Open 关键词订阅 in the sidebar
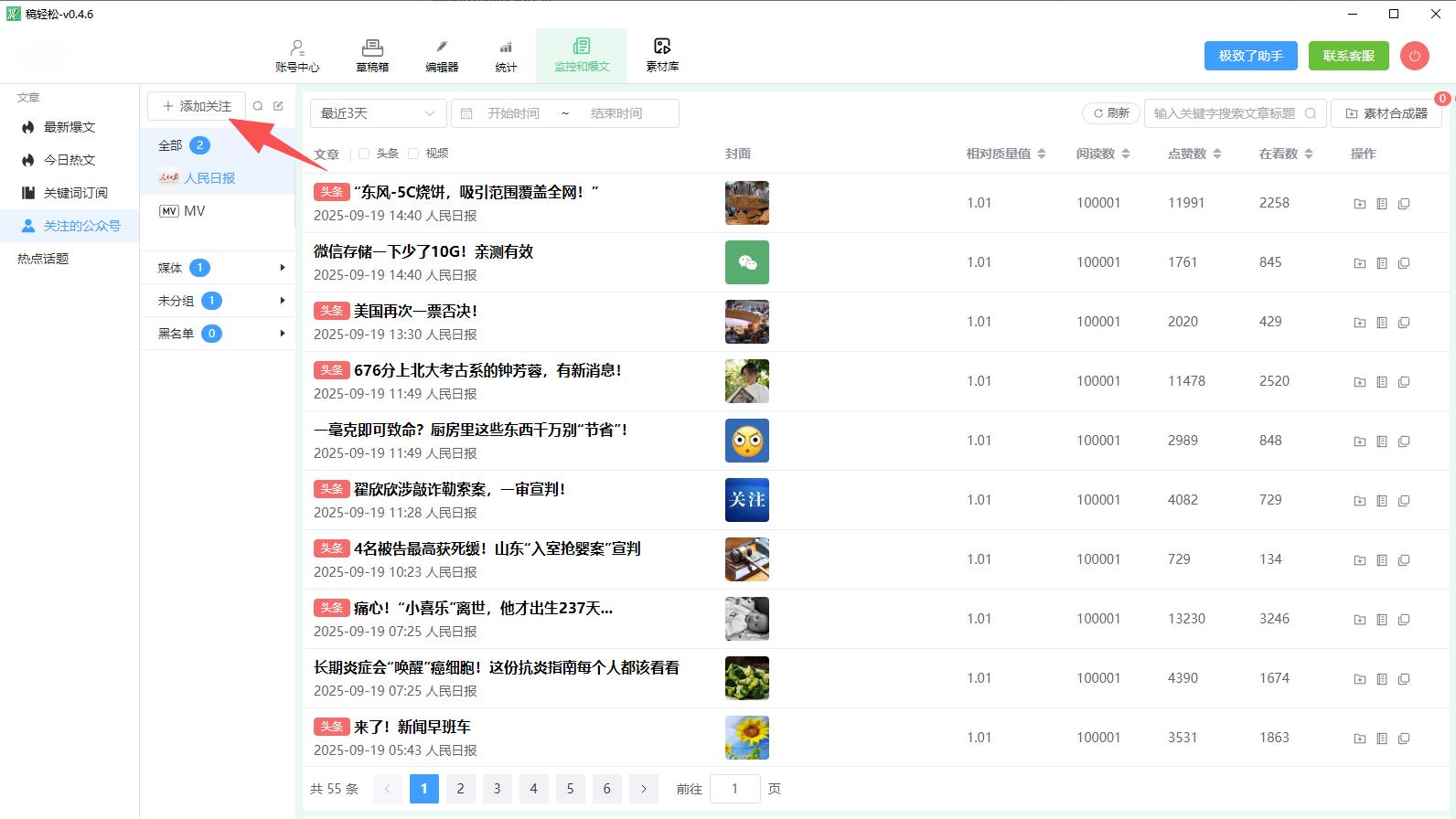 point(70,193)
